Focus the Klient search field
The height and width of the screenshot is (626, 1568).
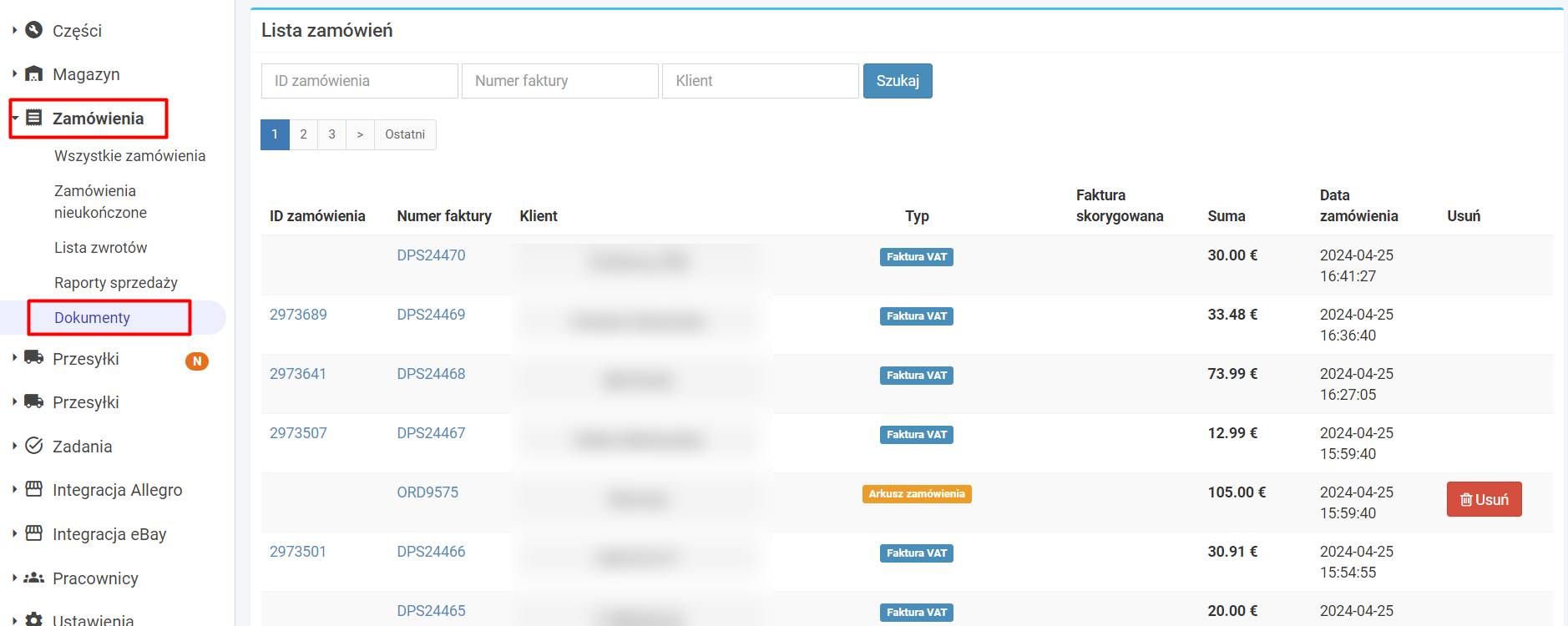point(761,81)
